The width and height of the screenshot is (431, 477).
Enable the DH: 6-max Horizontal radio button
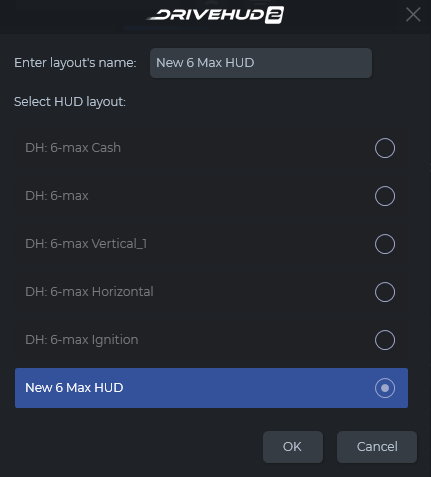click(385, 292)
